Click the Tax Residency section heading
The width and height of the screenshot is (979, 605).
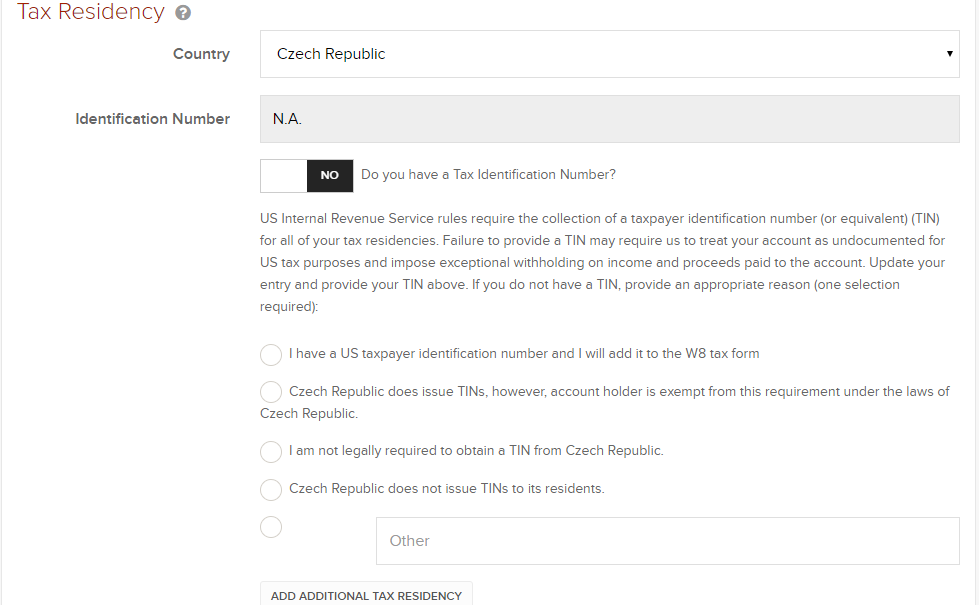point(91,13)
